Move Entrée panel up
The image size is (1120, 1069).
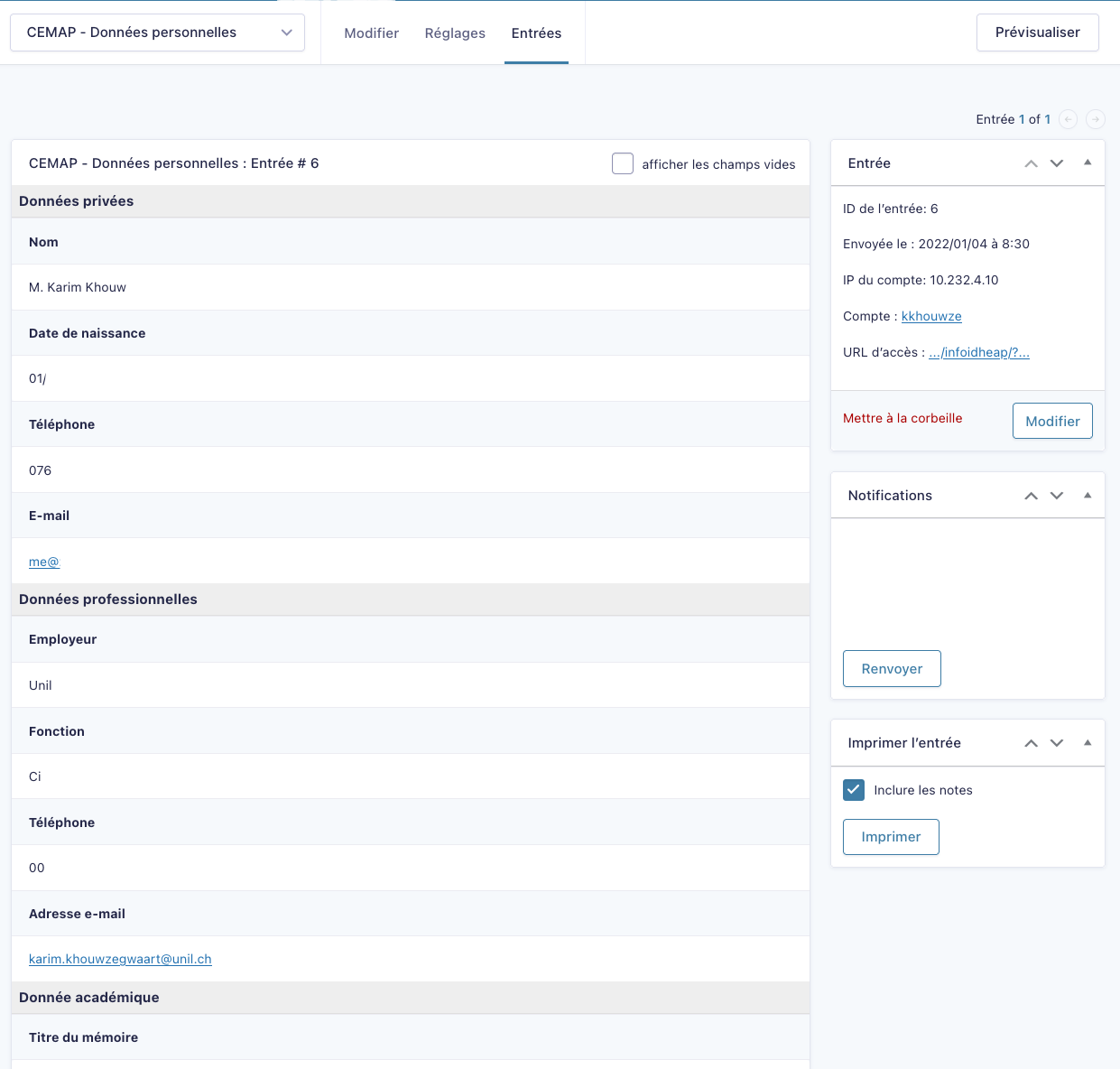(1031, 163)
